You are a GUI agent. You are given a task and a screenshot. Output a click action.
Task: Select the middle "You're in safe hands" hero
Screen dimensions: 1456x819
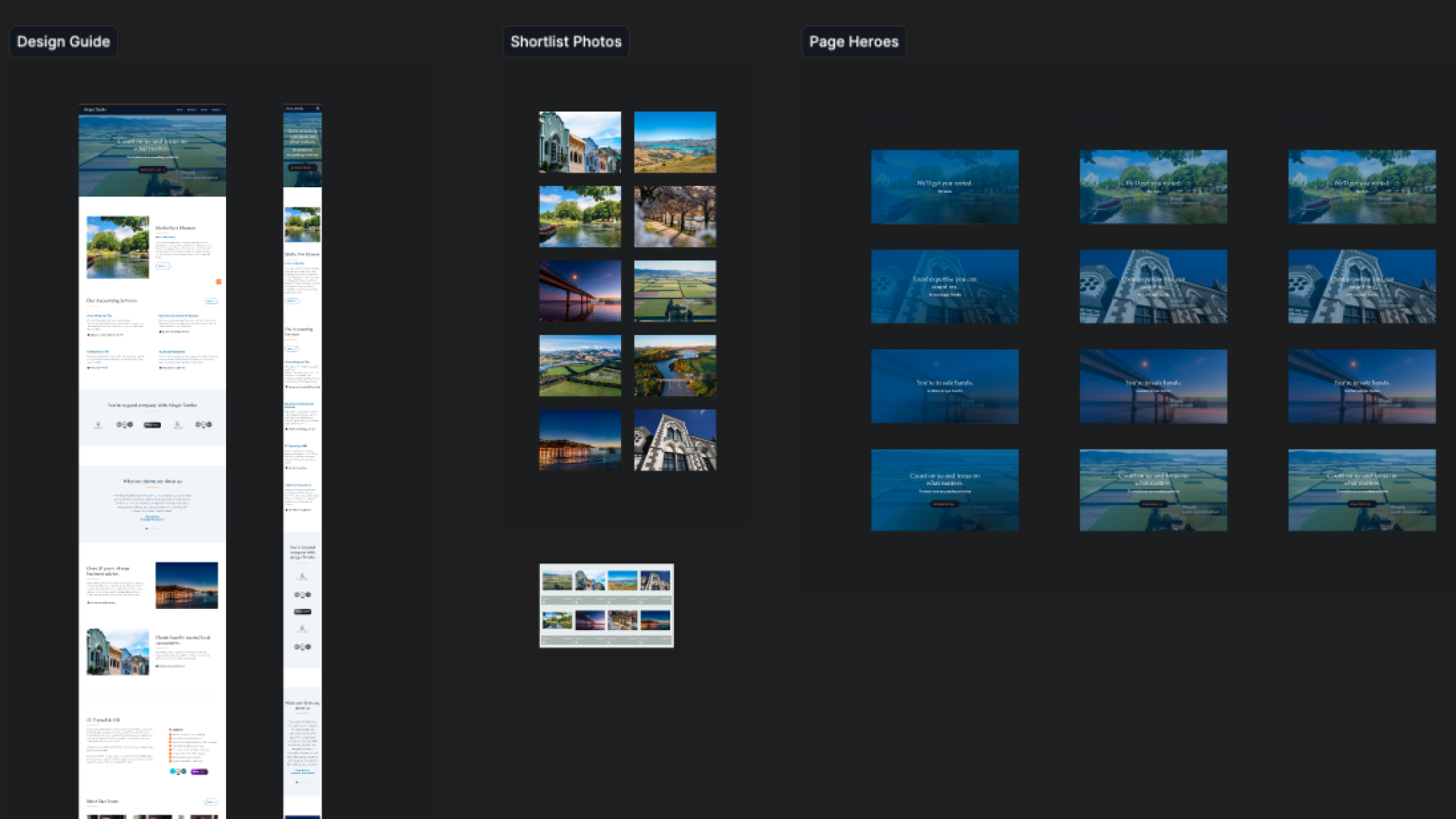pyautogui.click(x=1153, y=387)
